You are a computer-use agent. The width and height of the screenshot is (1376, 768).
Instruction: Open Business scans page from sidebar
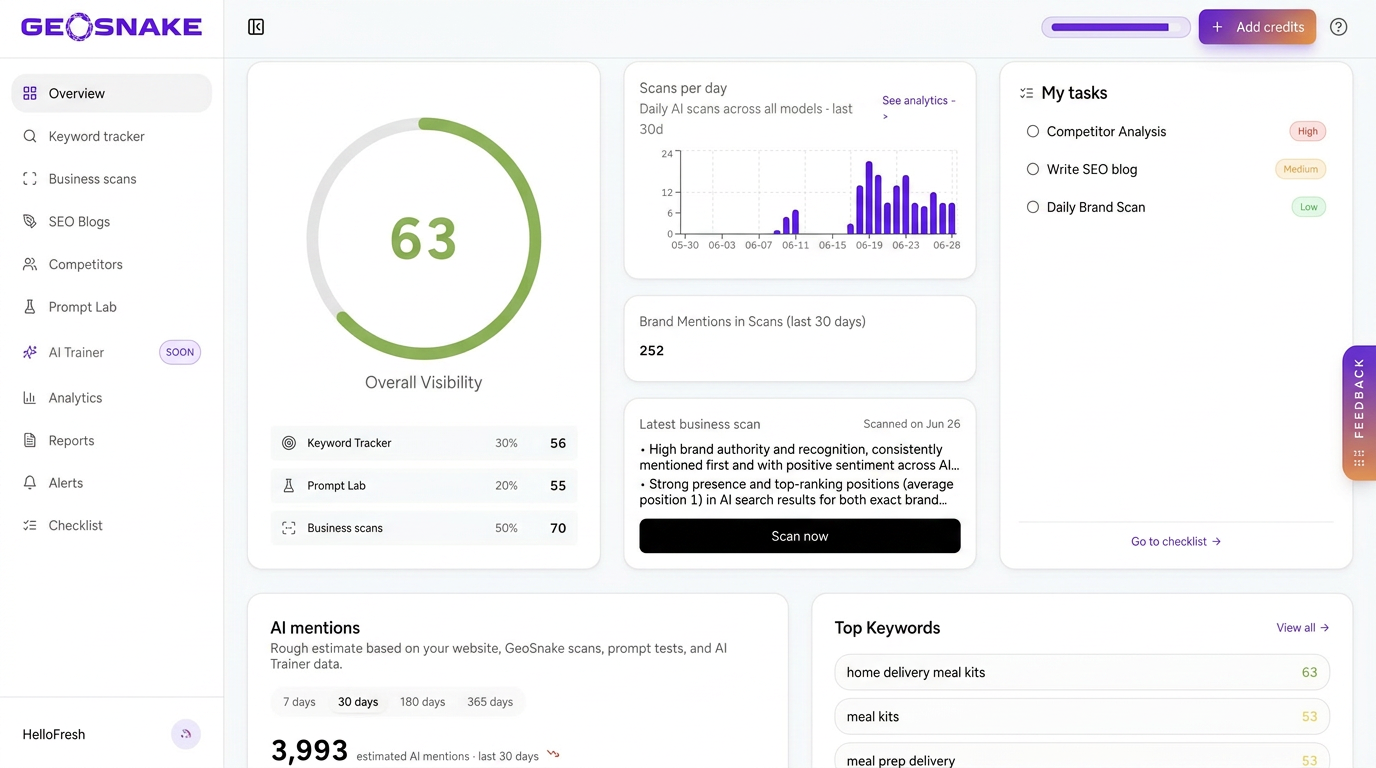(111, 179)
